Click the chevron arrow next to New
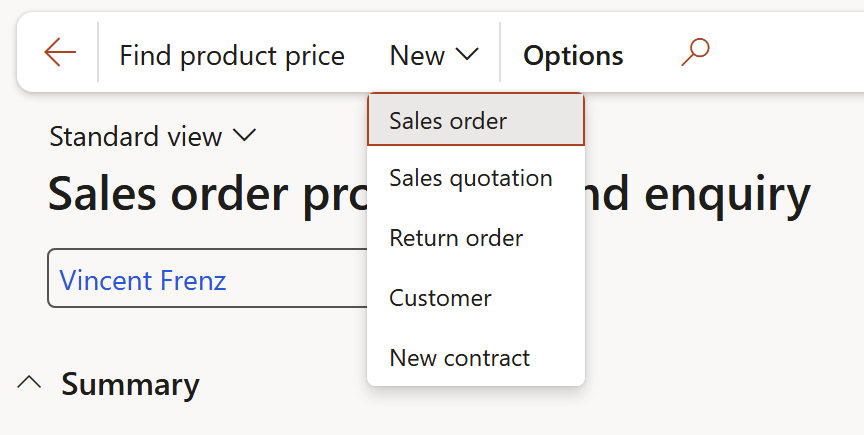The width and height of the screenshot is (864, 435). pos(467,55)
